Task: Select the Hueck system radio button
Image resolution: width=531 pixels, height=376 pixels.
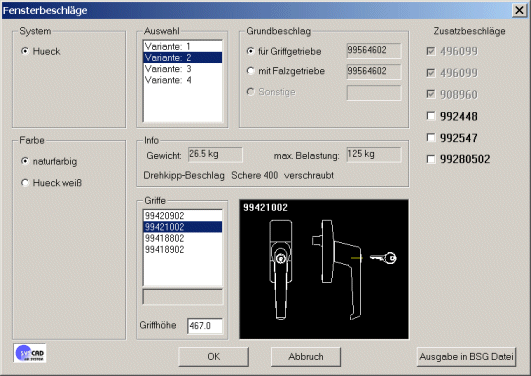Action: pos(25,51)
